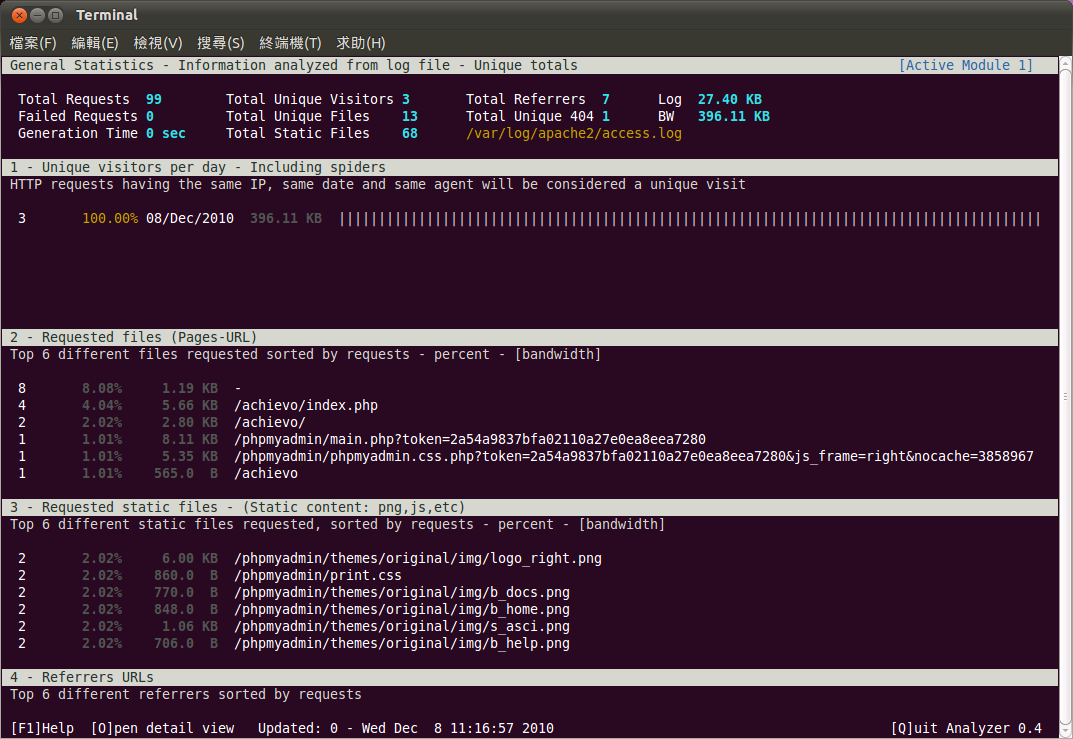Click the [F1]Help hint
The height and width of the screenshot is (739, 1073).
tap(42, 728)
